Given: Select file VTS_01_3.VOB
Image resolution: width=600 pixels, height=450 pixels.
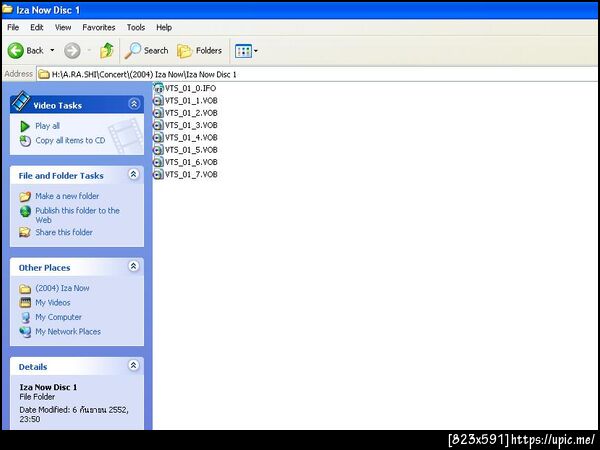Looking at the screenshot, I should click(x=191, y=125).
